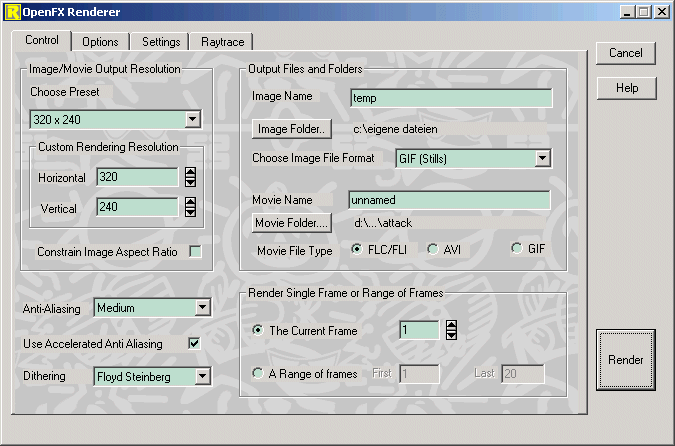This screenshot has height=446, width=675.
Task: Expand the Choose Image File Format dropdown arrow
Action: pos(543,158)
